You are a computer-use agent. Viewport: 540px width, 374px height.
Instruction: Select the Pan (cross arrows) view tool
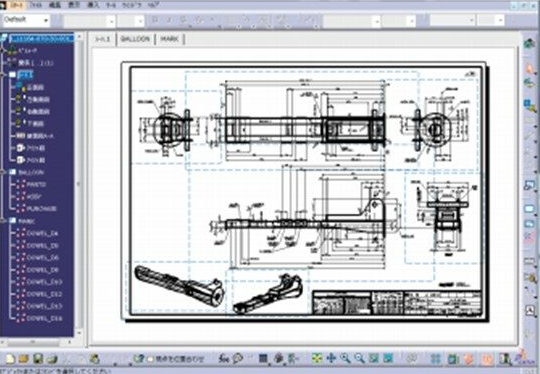(331, 358)
